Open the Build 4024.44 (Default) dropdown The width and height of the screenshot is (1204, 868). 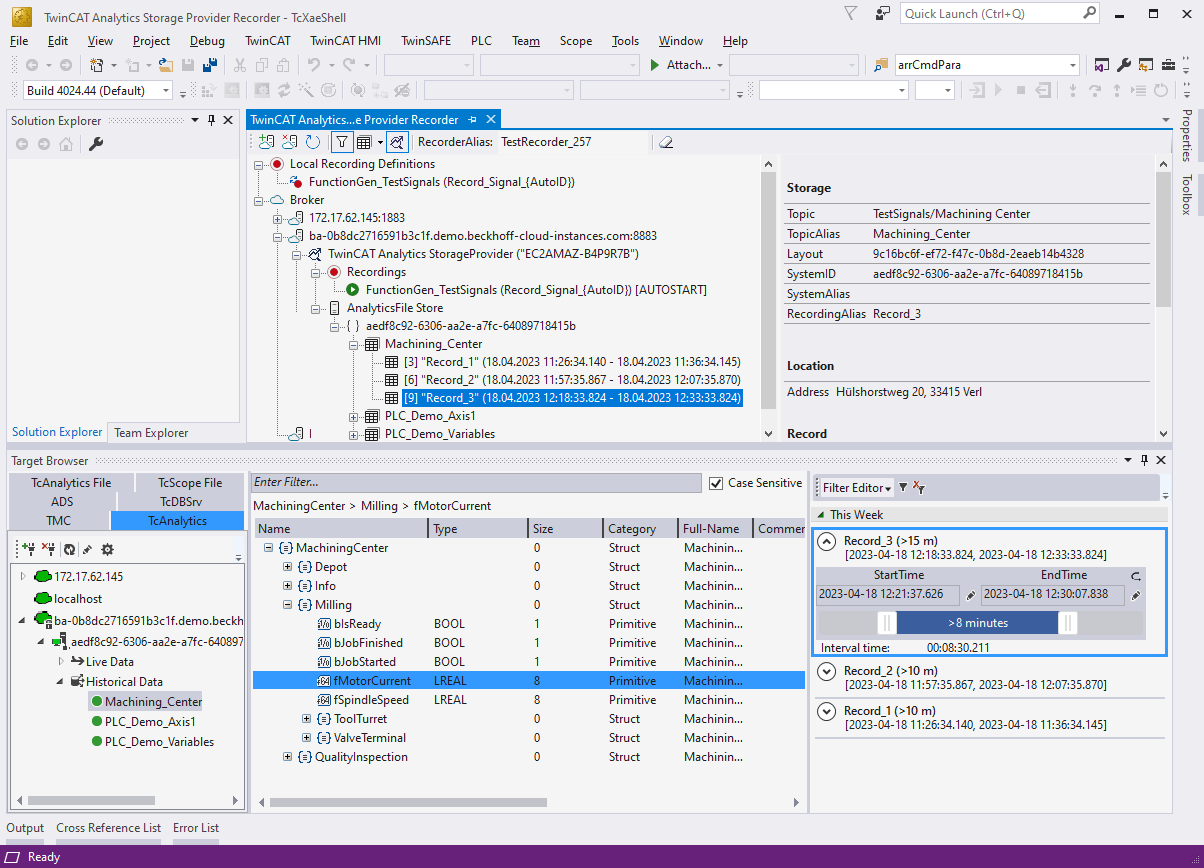pos(166,91)
